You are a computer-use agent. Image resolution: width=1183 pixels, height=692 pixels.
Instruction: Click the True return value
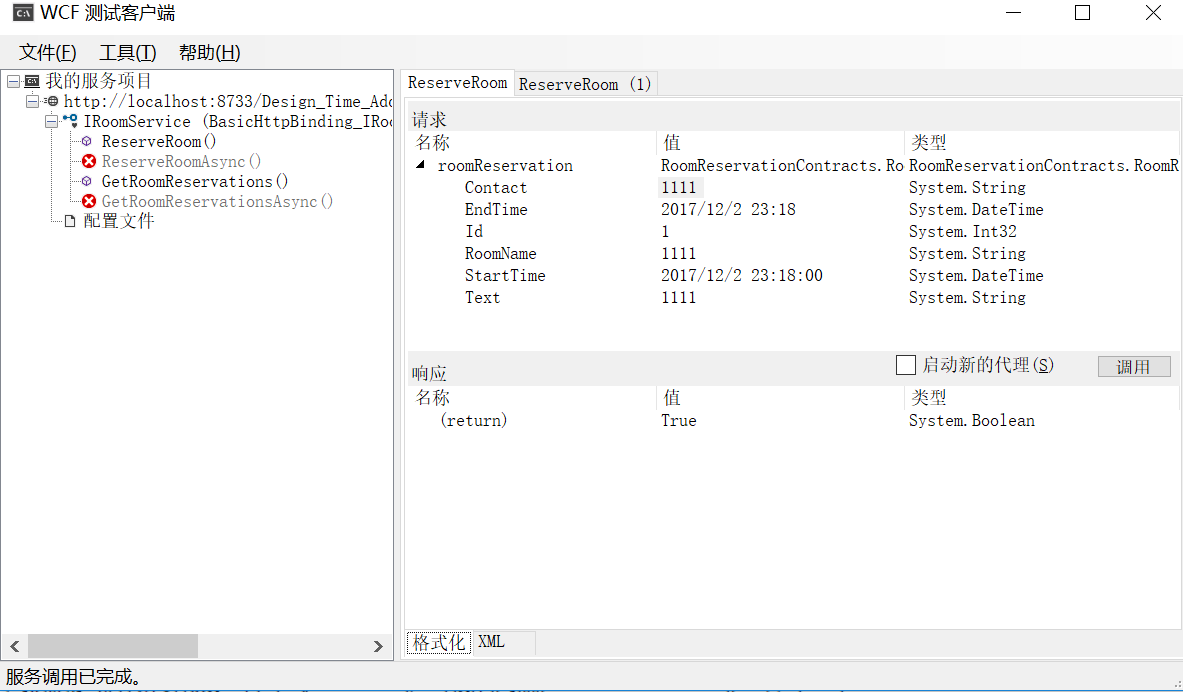point(678,420)
